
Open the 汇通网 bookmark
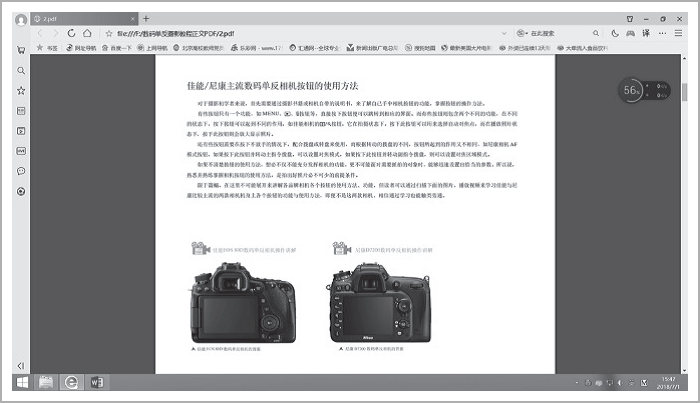[314, 48]
